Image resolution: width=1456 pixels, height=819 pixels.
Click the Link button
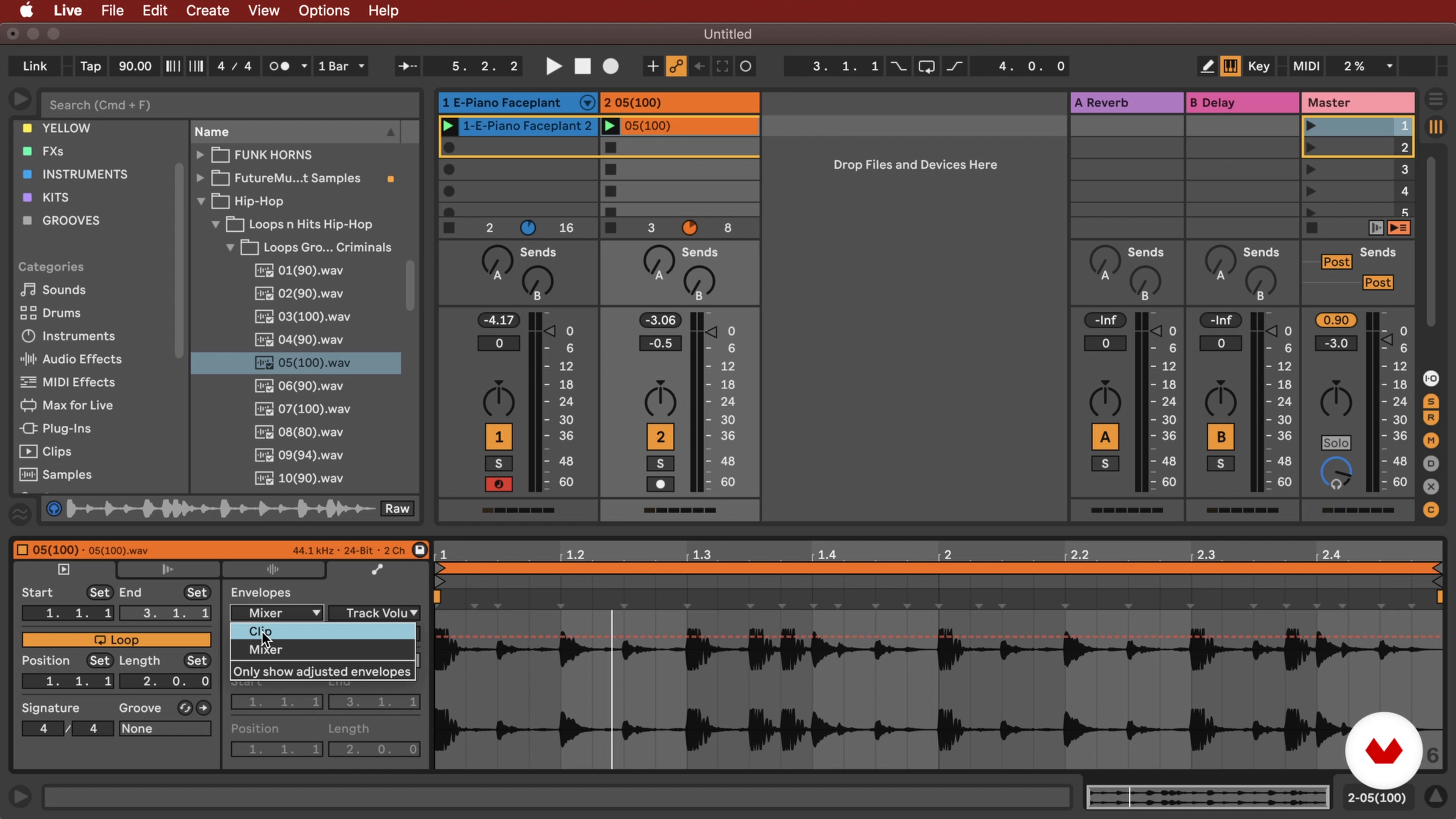coord(35,66)
